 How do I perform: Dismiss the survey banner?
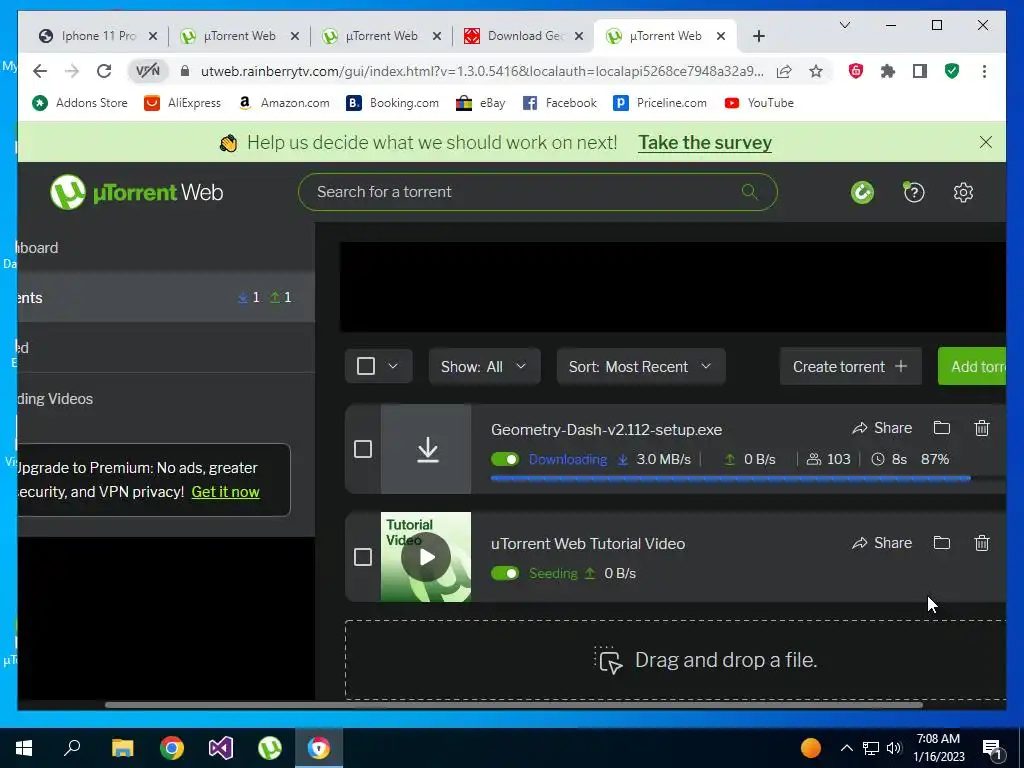point(985,142)
